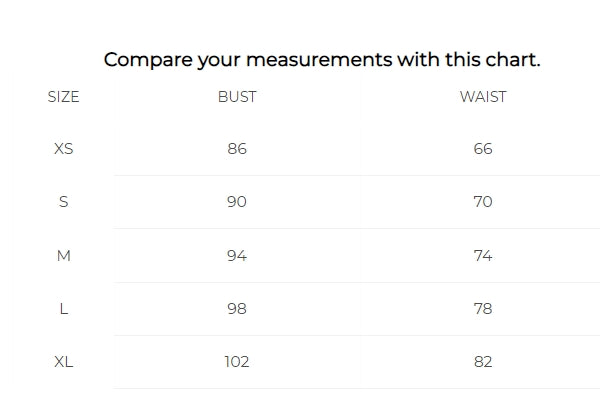The image size is (600, 408).
Task: Click bust value 90 for S
Action: 237,202
